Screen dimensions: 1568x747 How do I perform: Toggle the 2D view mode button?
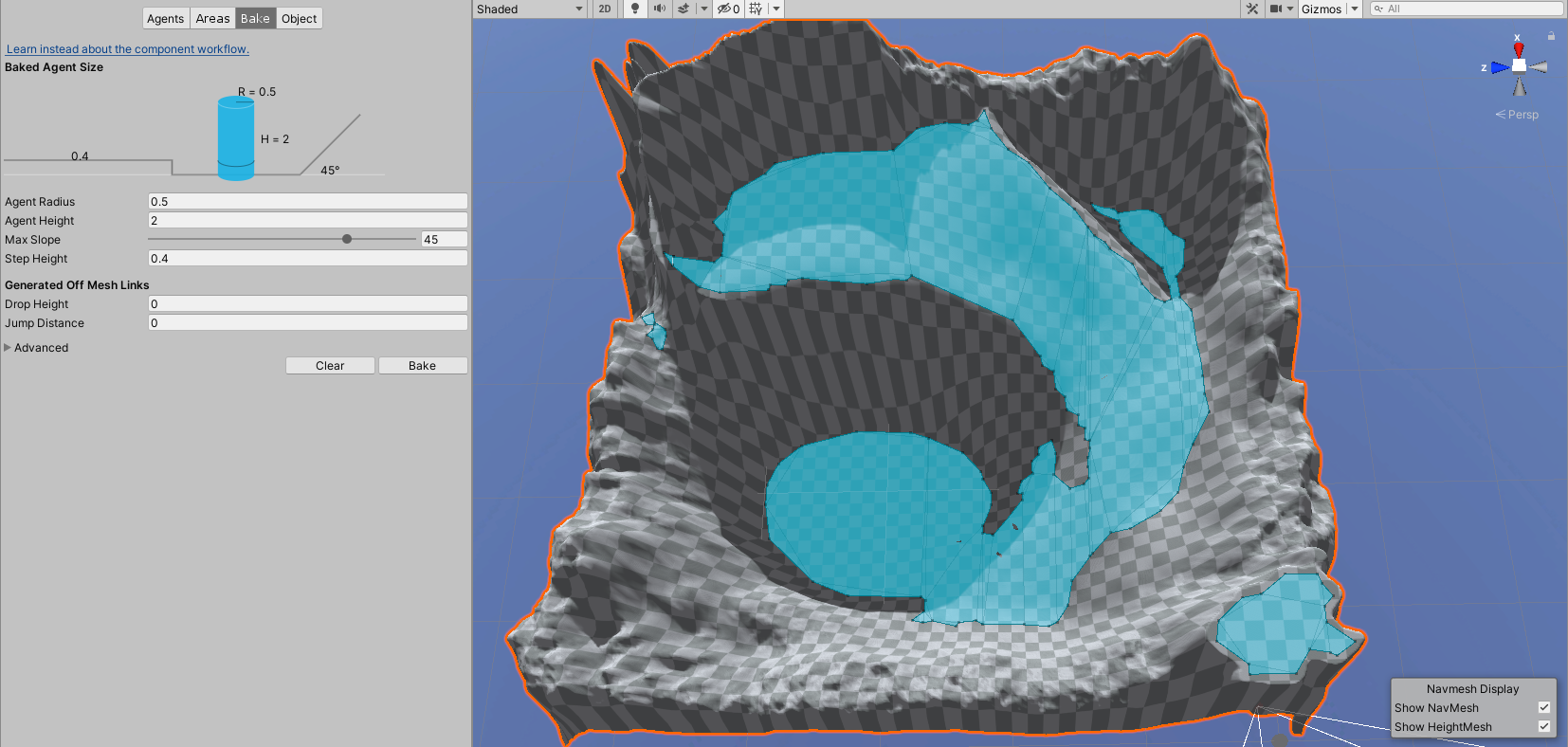[605, 9]
